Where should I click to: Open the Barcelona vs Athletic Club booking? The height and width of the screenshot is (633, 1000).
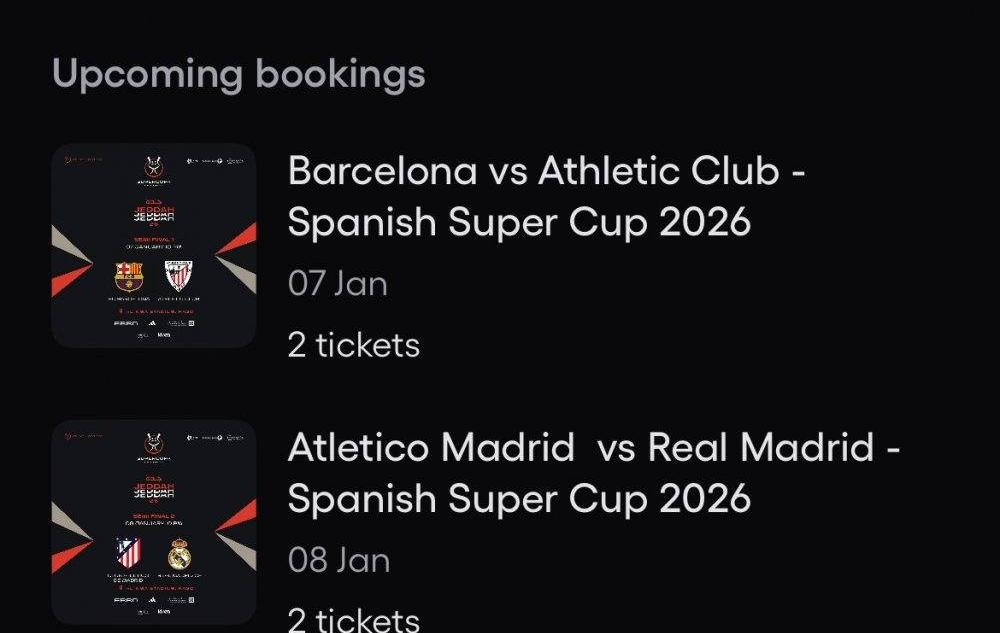click(546, 197)
